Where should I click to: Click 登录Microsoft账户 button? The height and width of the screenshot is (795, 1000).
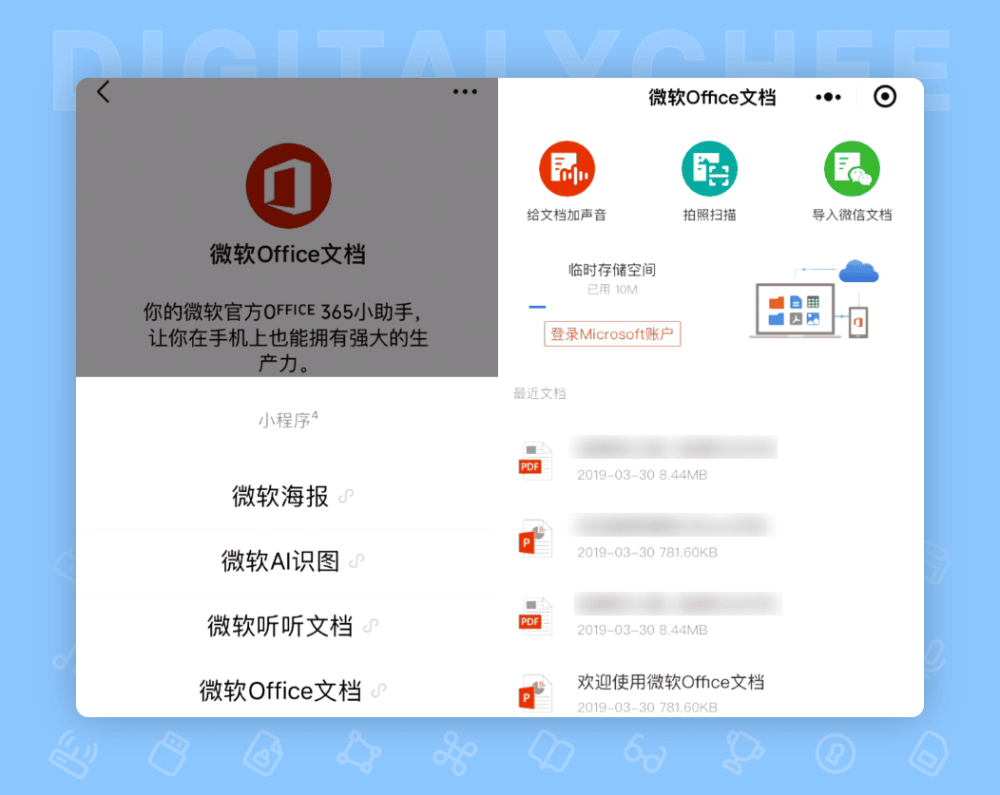point(612,334)
